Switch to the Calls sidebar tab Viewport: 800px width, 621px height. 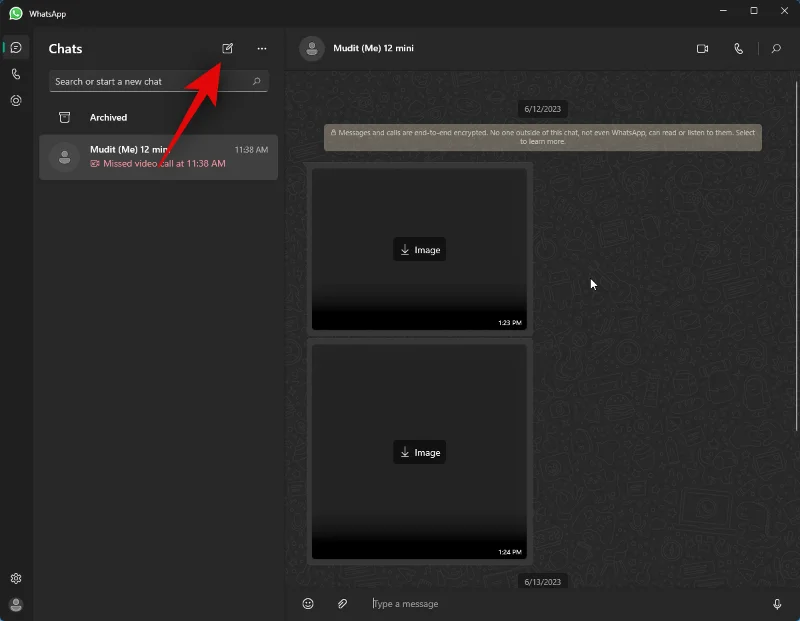click(x=16, y=74)
